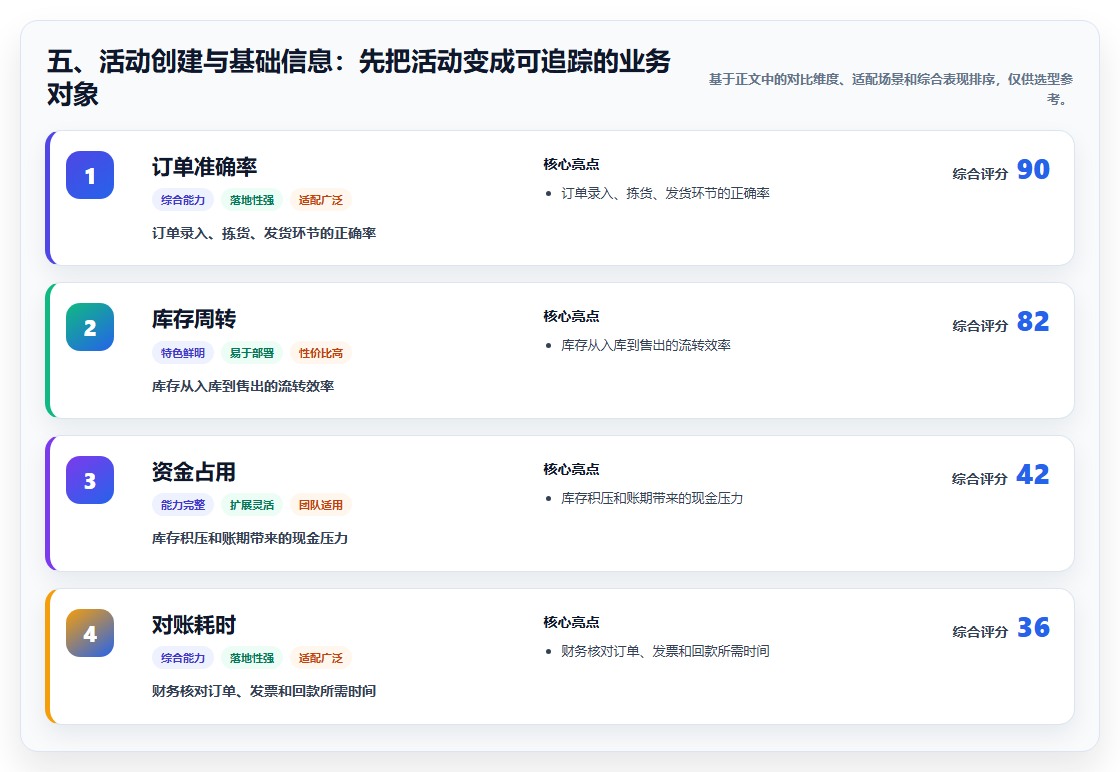This screenshot has height=772, width=1120.
Task: Click bullet 财务核对订单、发票和回款所需时间
Action: pyautogui.click(x=665, y=651)
